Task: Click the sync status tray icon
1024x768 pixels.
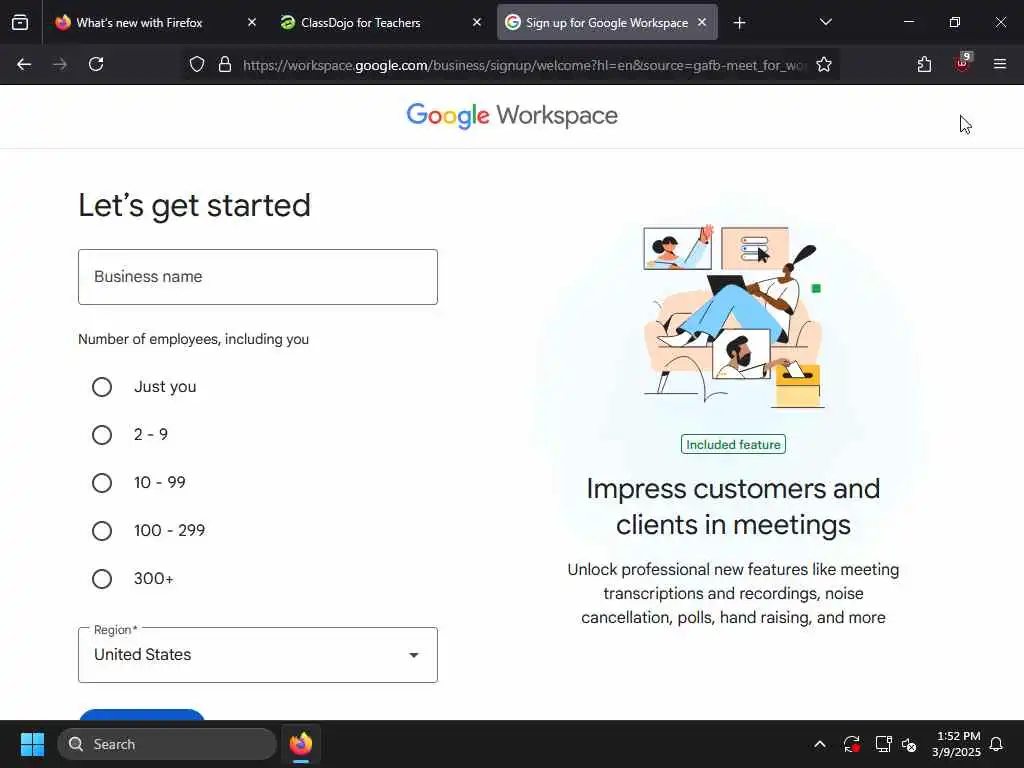Action: point(852,744)
